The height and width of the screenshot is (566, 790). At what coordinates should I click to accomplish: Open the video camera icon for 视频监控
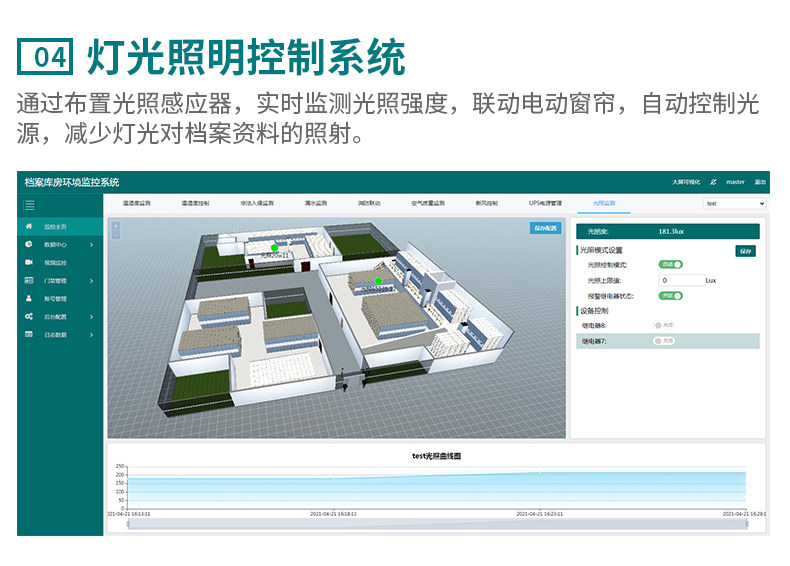(29, 262)
